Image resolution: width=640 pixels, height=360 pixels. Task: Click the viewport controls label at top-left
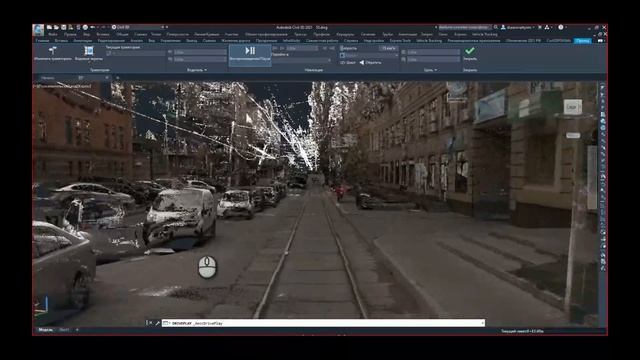[62, 86]
